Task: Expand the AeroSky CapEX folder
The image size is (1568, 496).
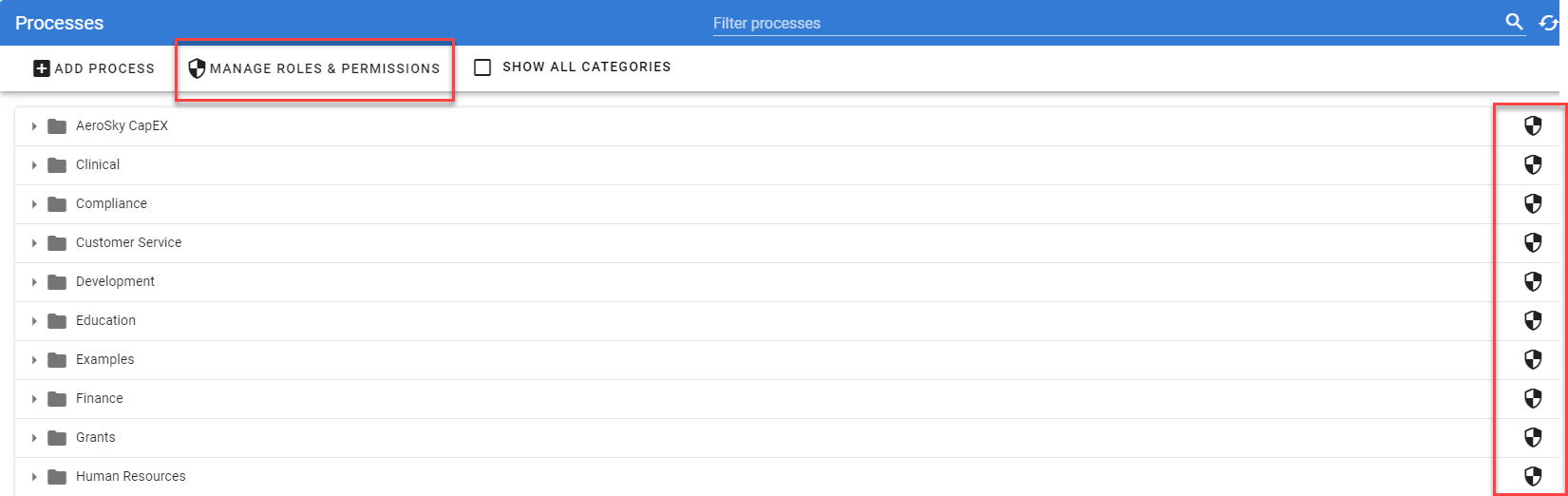Action: (34, 126)
